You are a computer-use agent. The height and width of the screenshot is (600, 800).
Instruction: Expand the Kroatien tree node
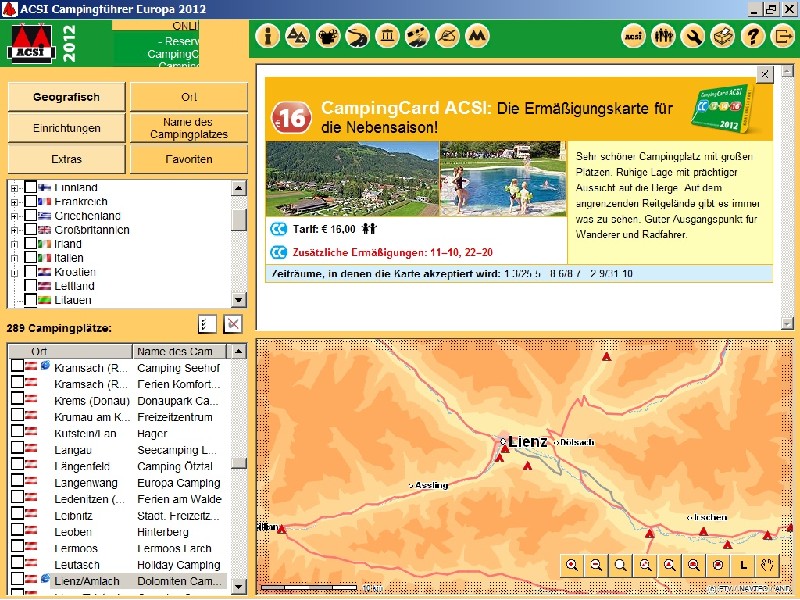(15, 272)
